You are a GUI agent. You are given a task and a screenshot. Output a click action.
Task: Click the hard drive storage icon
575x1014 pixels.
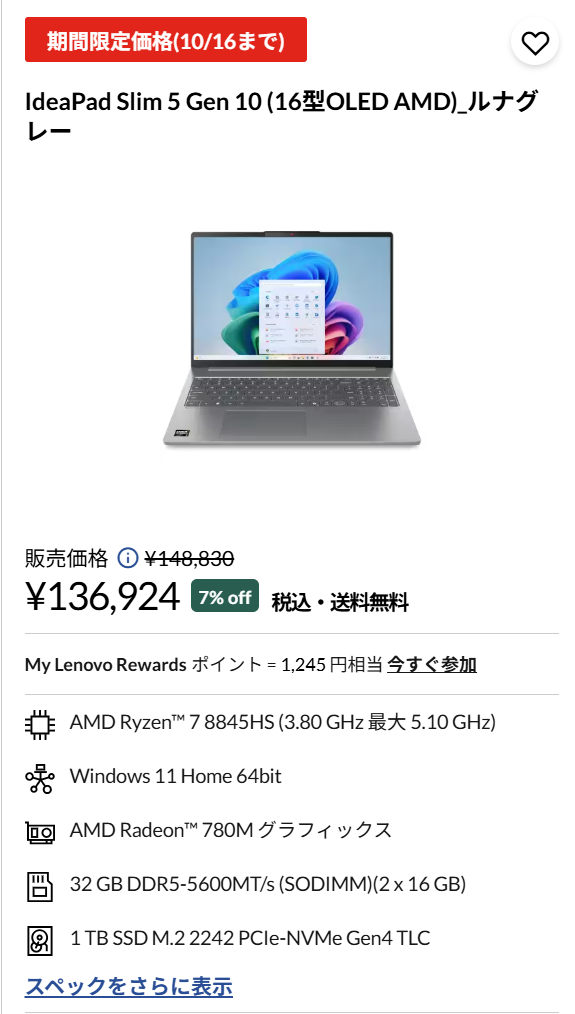41,940
